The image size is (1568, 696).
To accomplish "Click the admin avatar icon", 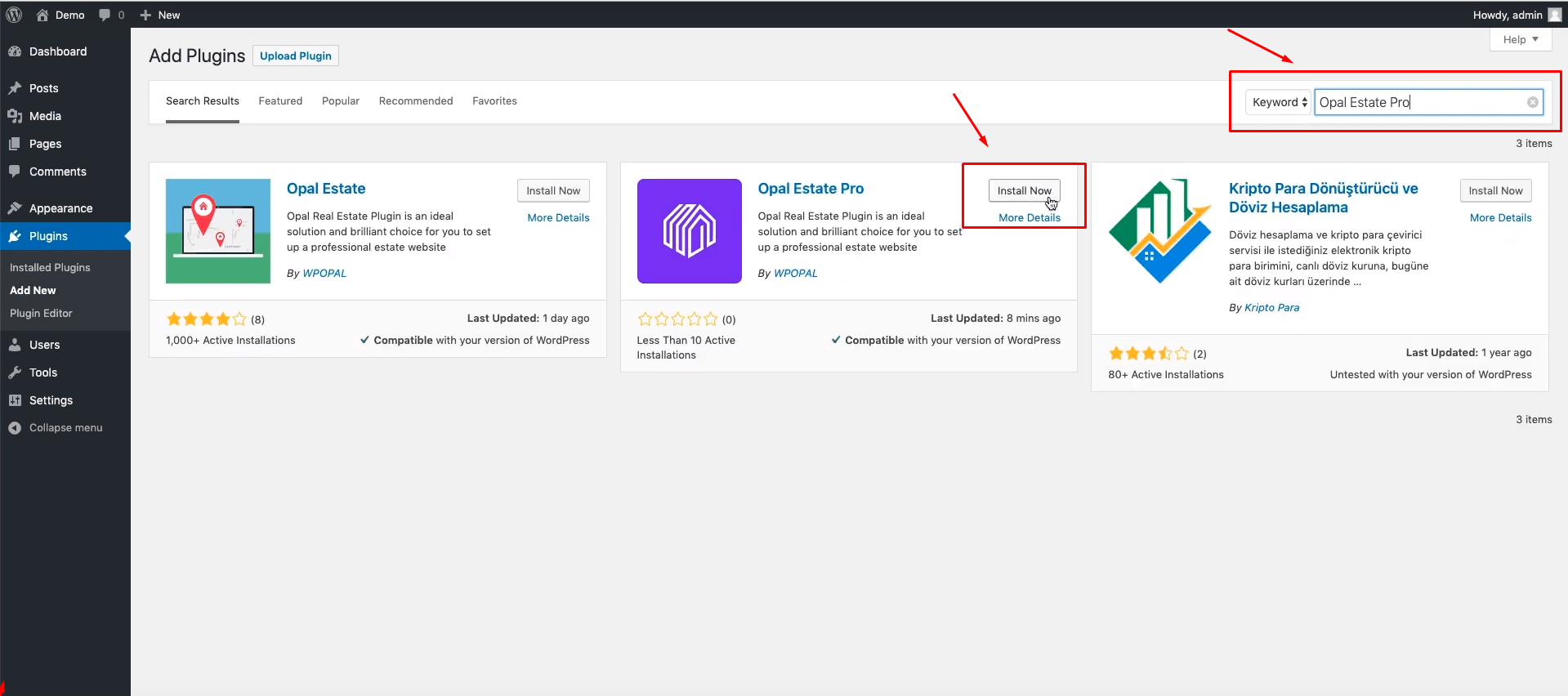I will (x=1554, y=15).
